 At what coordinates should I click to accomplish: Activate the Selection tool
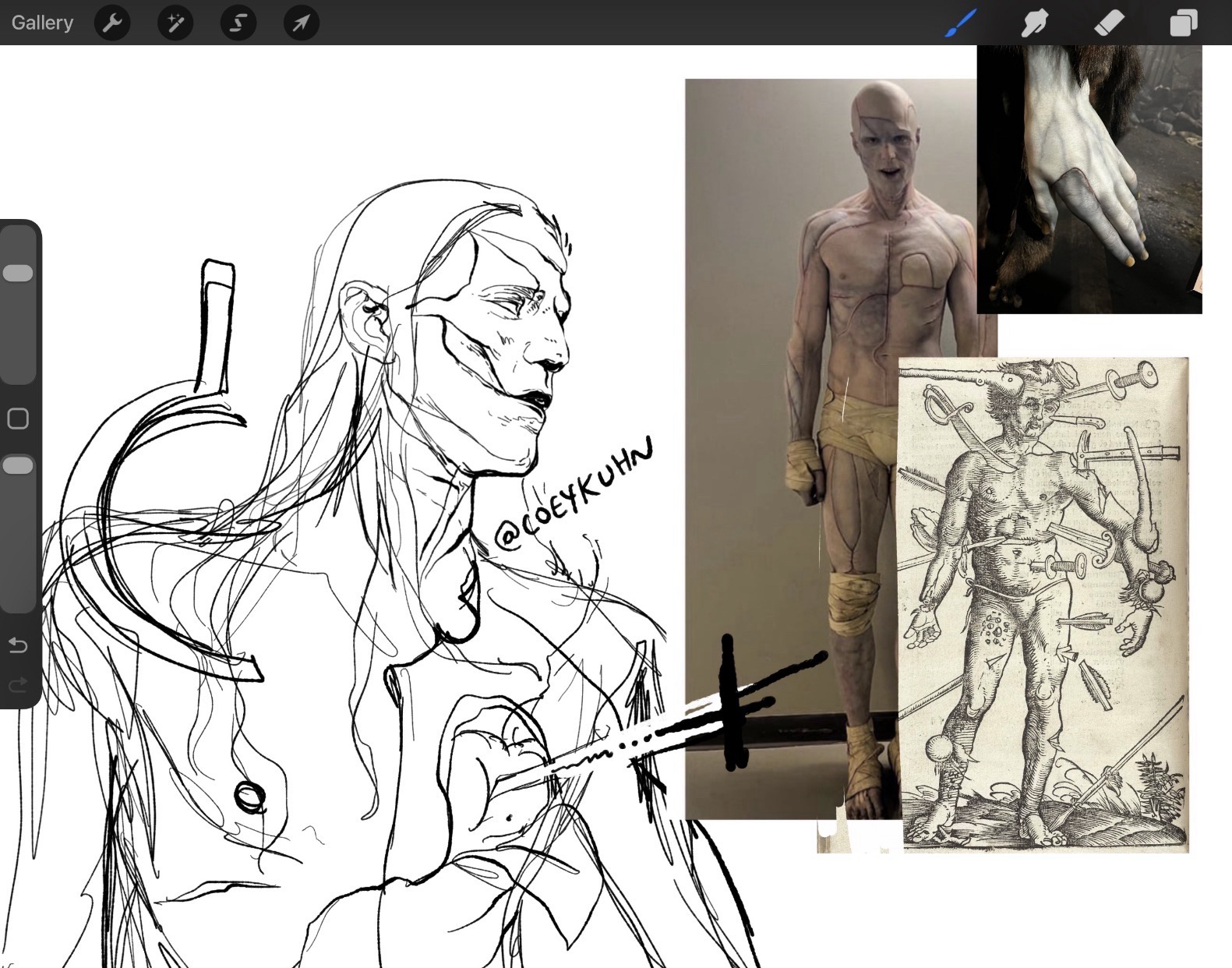[238, 23]
